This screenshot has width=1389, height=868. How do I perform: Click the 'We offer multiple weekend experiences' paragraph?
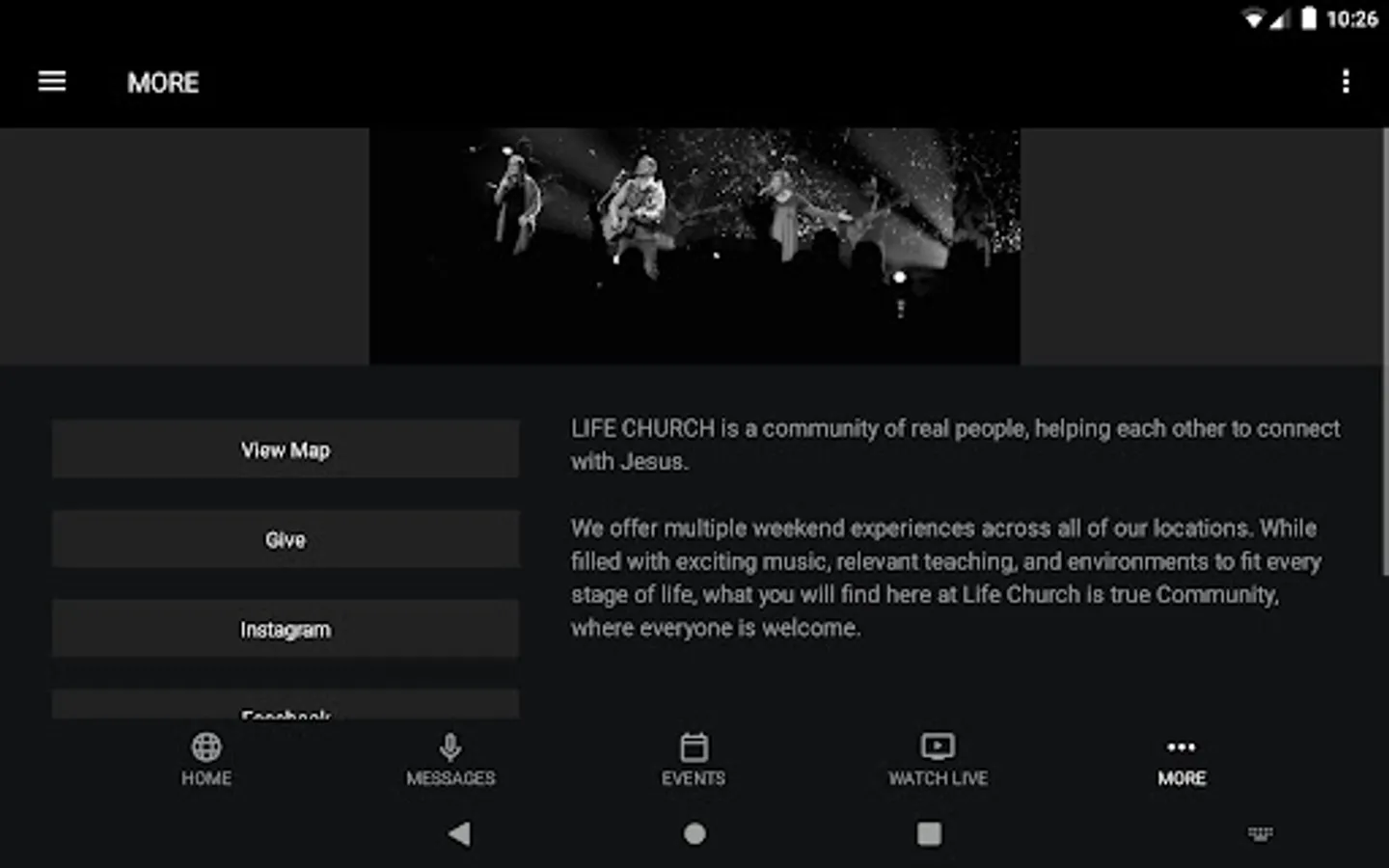(x=946, y=578)
